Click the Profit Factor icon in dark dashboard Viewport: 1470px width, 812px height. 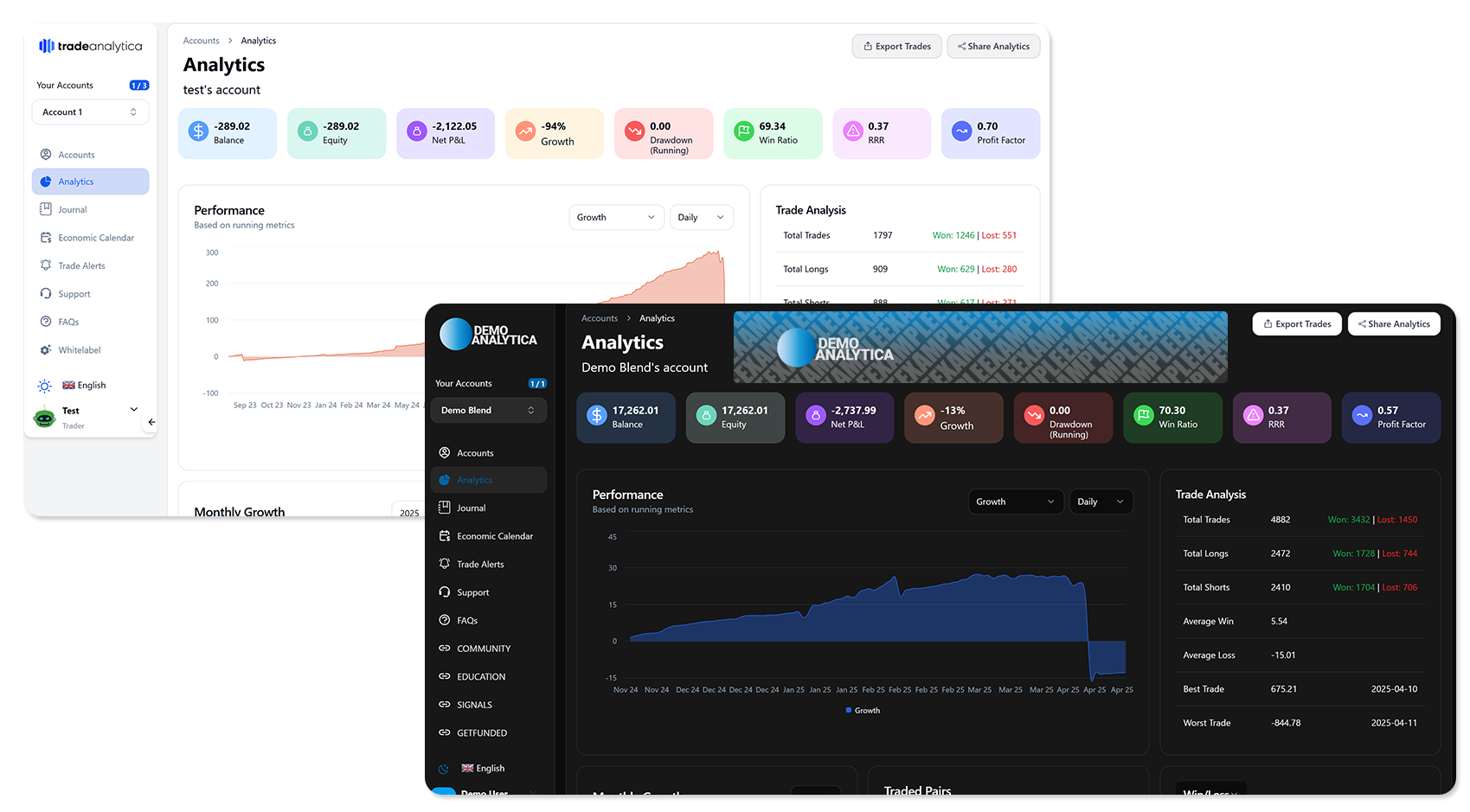1362,416
